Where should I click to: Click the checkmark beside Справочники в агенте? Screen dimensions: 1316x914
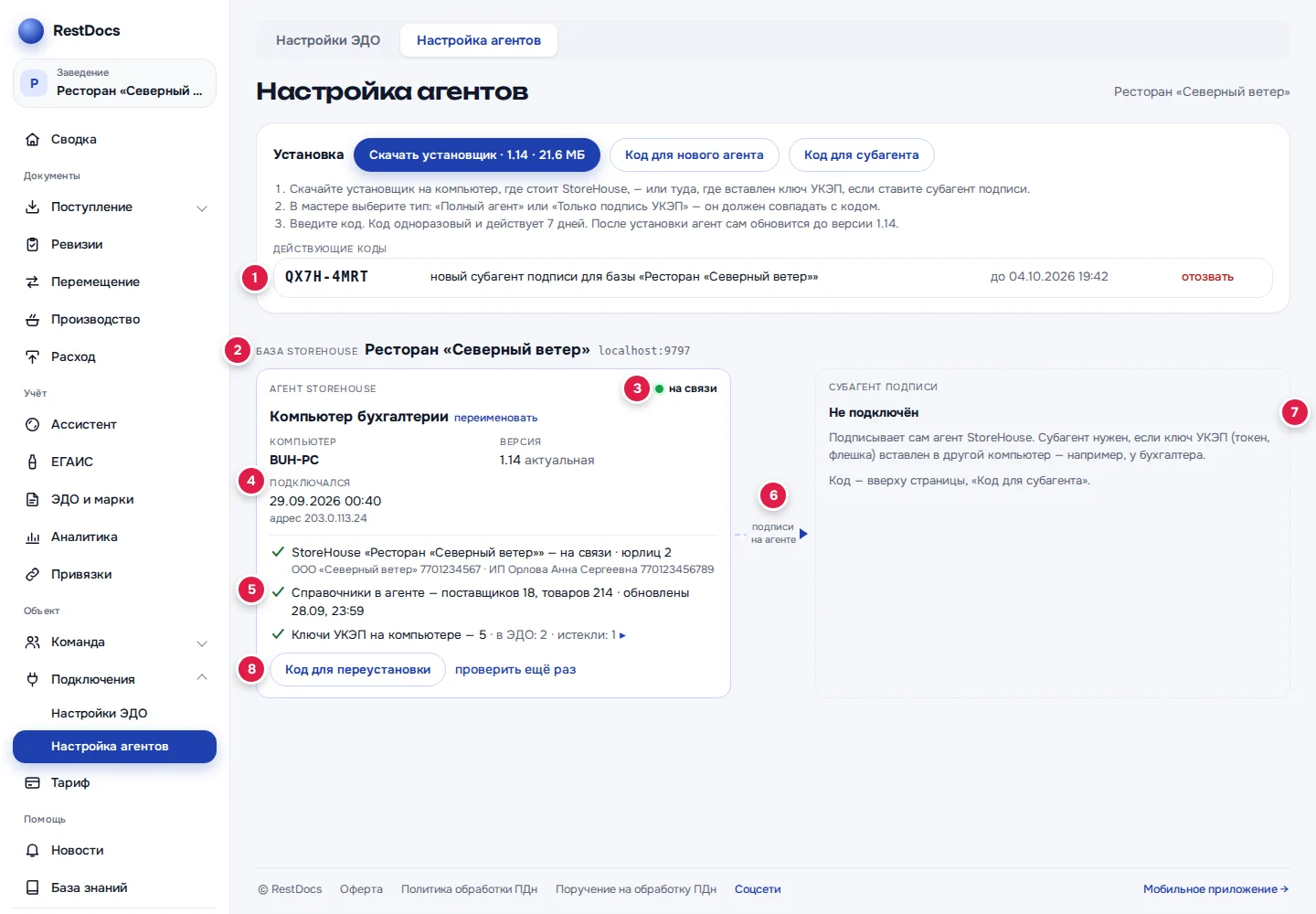278,592
